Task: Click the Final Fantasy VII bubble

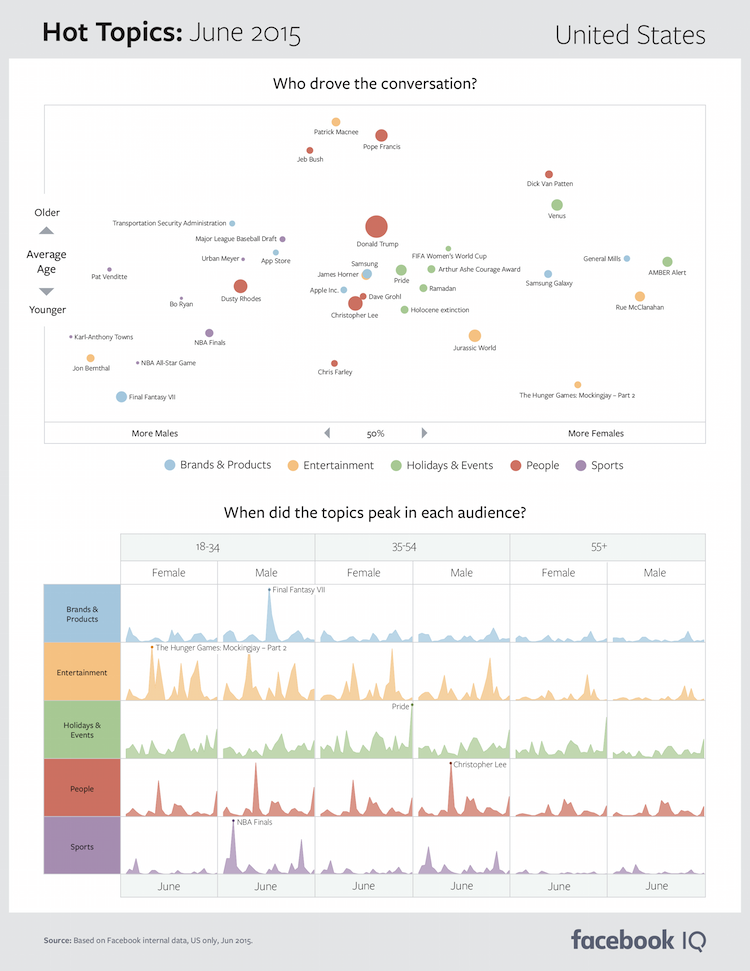Action: (x=122, y=397)
